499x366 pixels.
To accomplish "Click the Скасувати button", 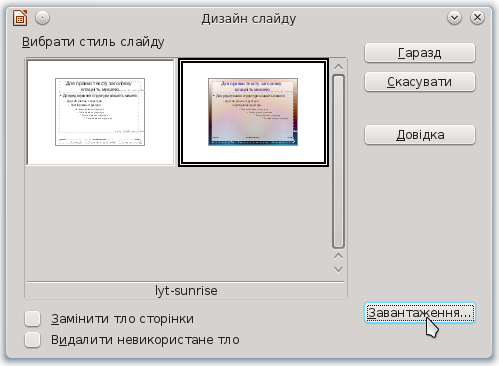I will tap(420, 82).
